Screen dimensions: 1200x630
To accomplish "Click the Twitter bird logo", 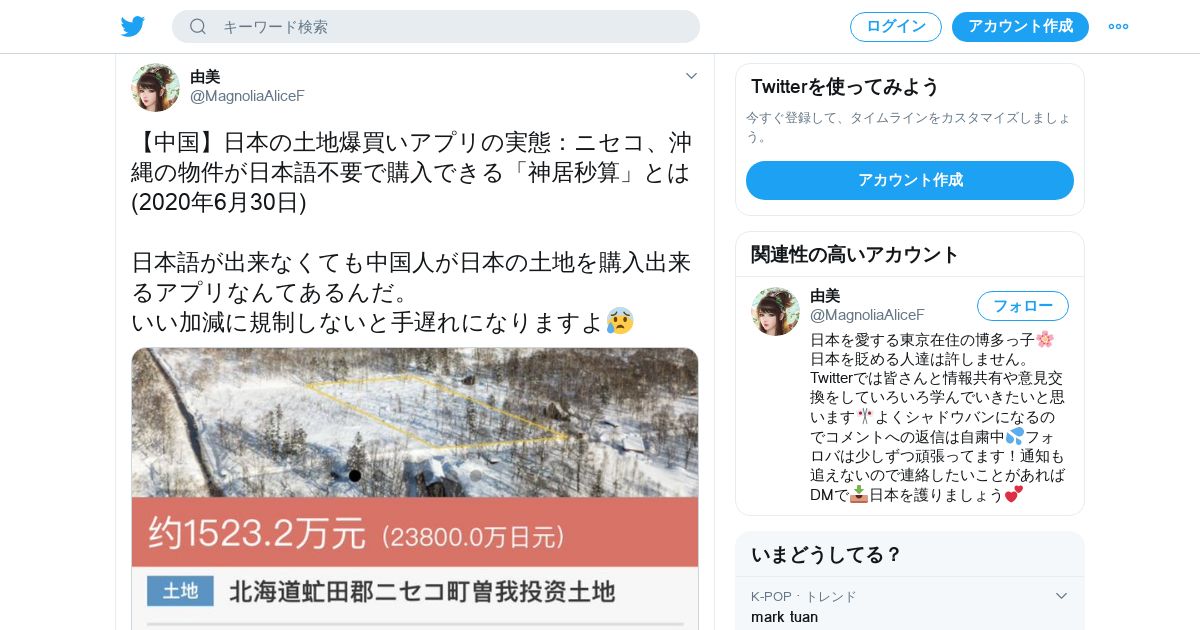I will [133, 26].
